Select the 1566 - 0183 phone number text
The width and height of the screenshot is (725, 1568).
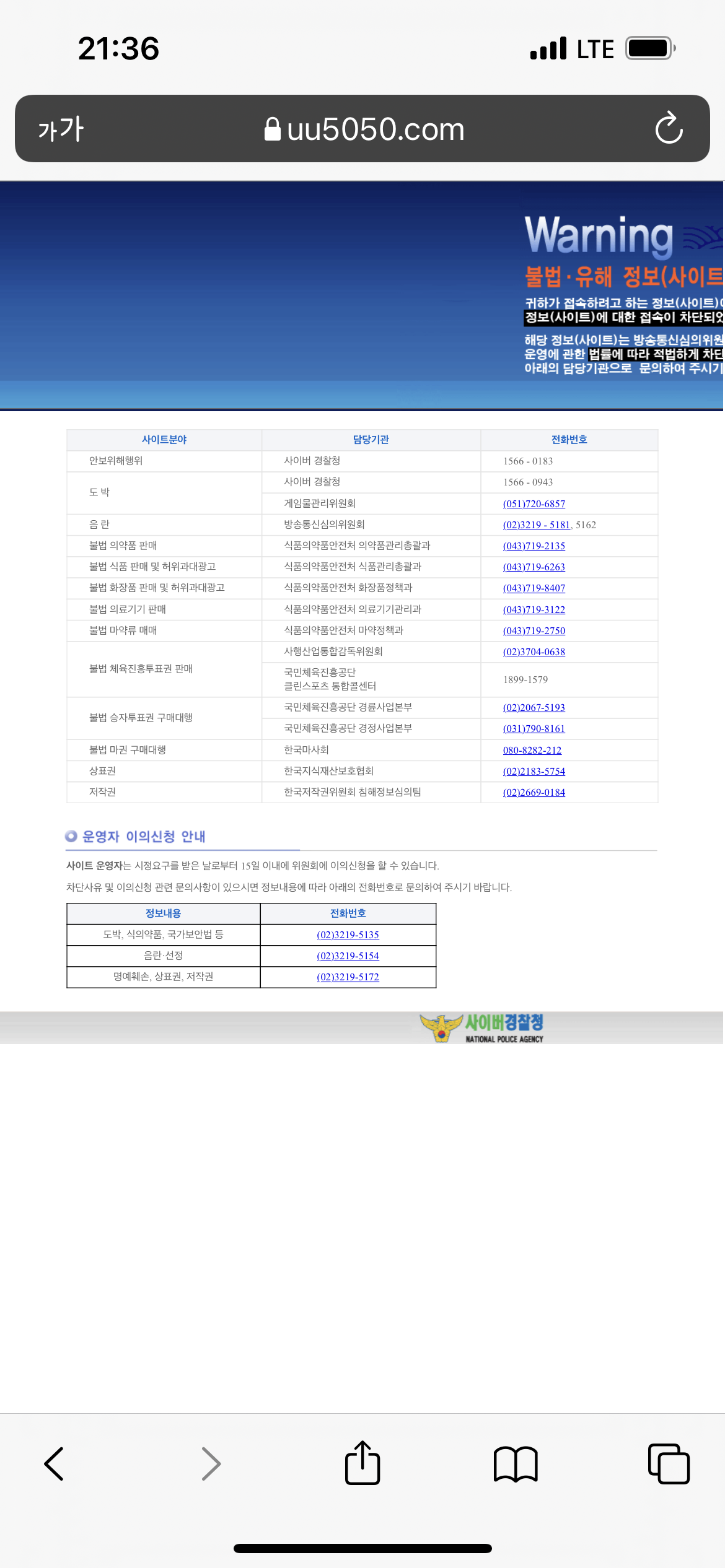(x=528, y=461)
